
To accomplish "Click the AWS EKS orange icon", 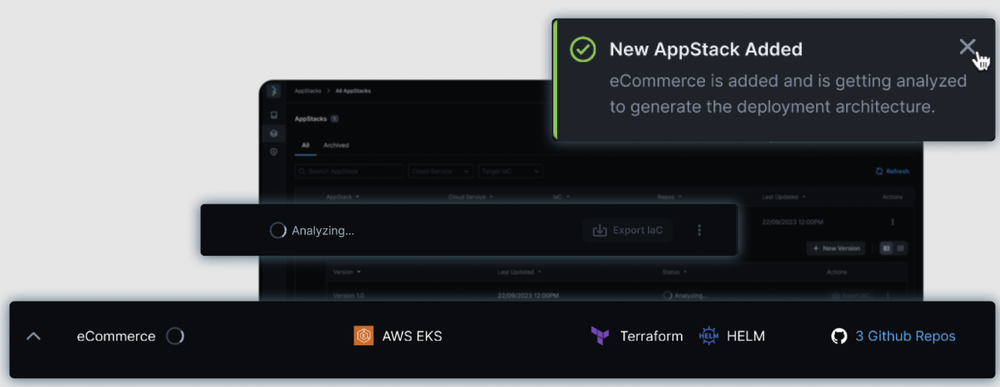I will pyautogui.click(x=364, y=336).
